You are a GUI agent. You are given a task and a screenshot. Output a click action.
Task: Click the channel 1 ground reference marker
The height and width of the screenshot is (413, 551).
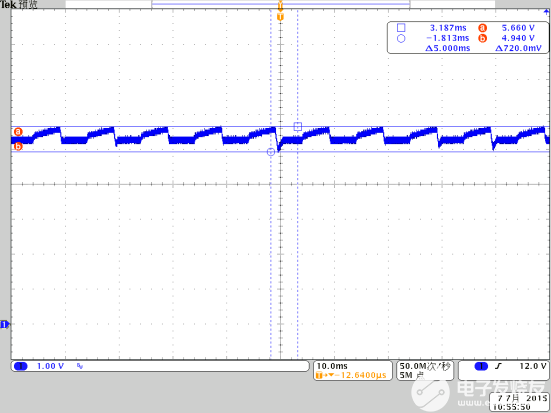tap(4, 324)
